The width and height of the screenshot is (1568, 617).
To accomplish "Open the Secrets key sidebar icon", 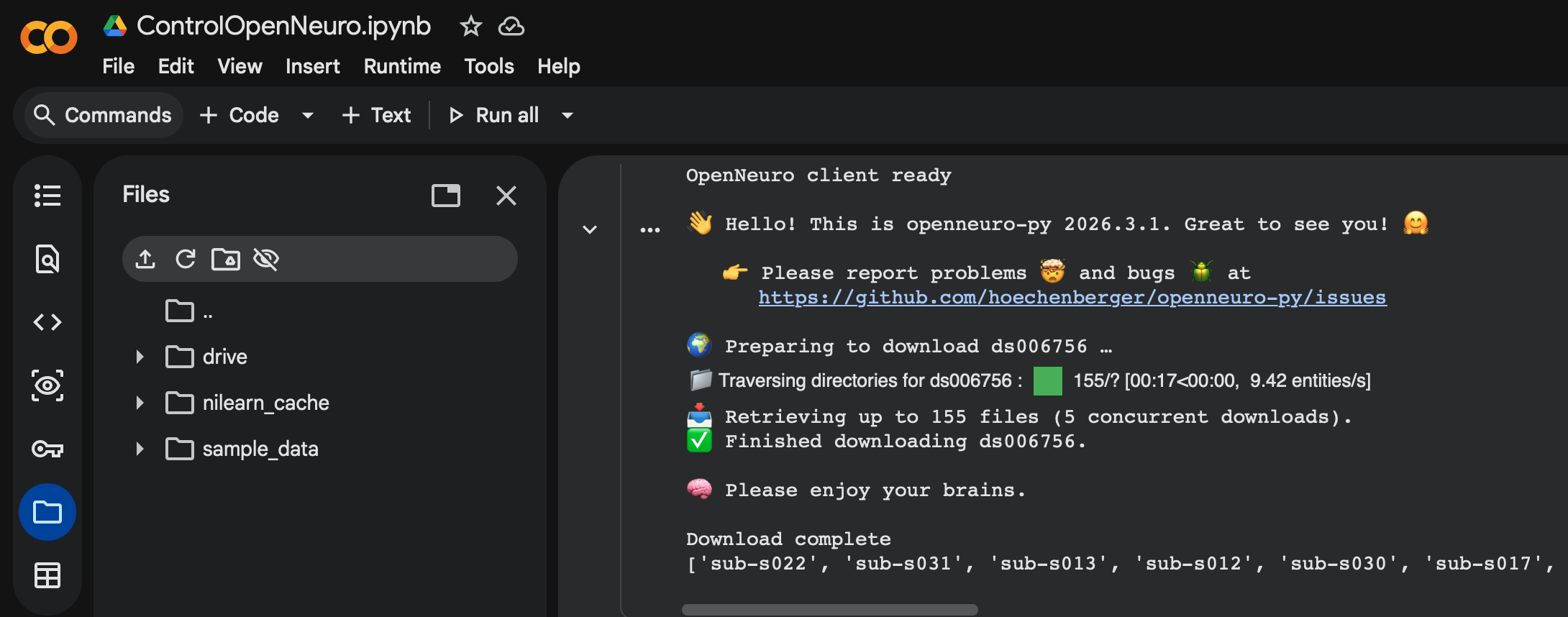I will click(47, 449).
